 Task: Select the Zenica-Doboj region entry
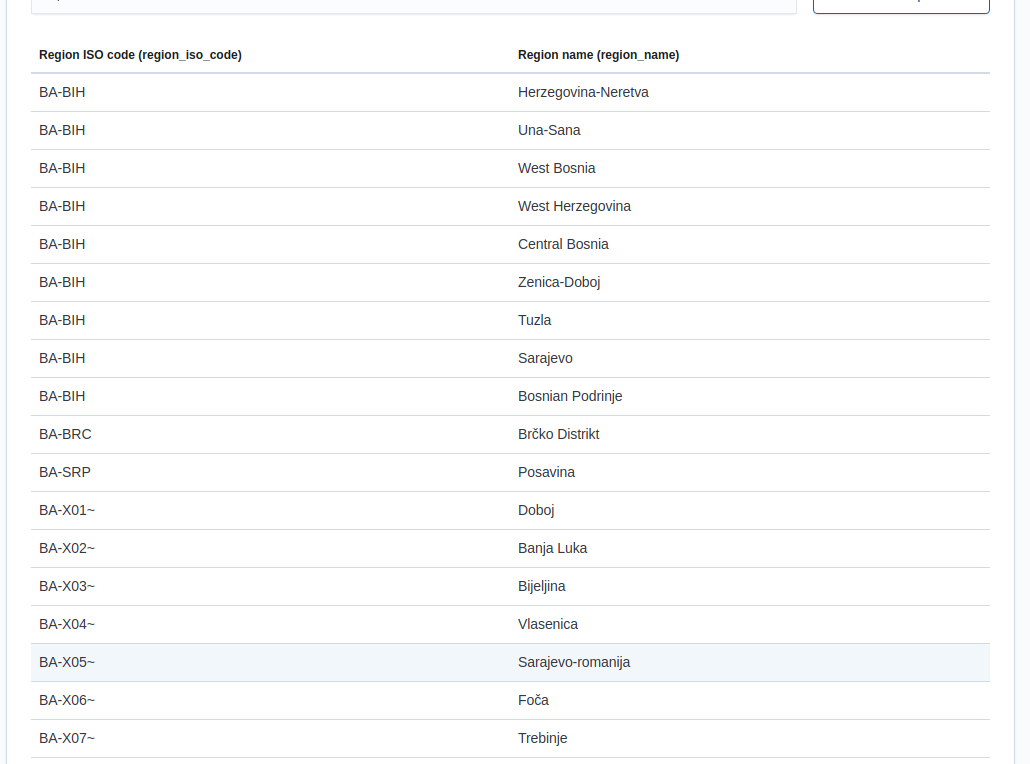coord(559,282)
